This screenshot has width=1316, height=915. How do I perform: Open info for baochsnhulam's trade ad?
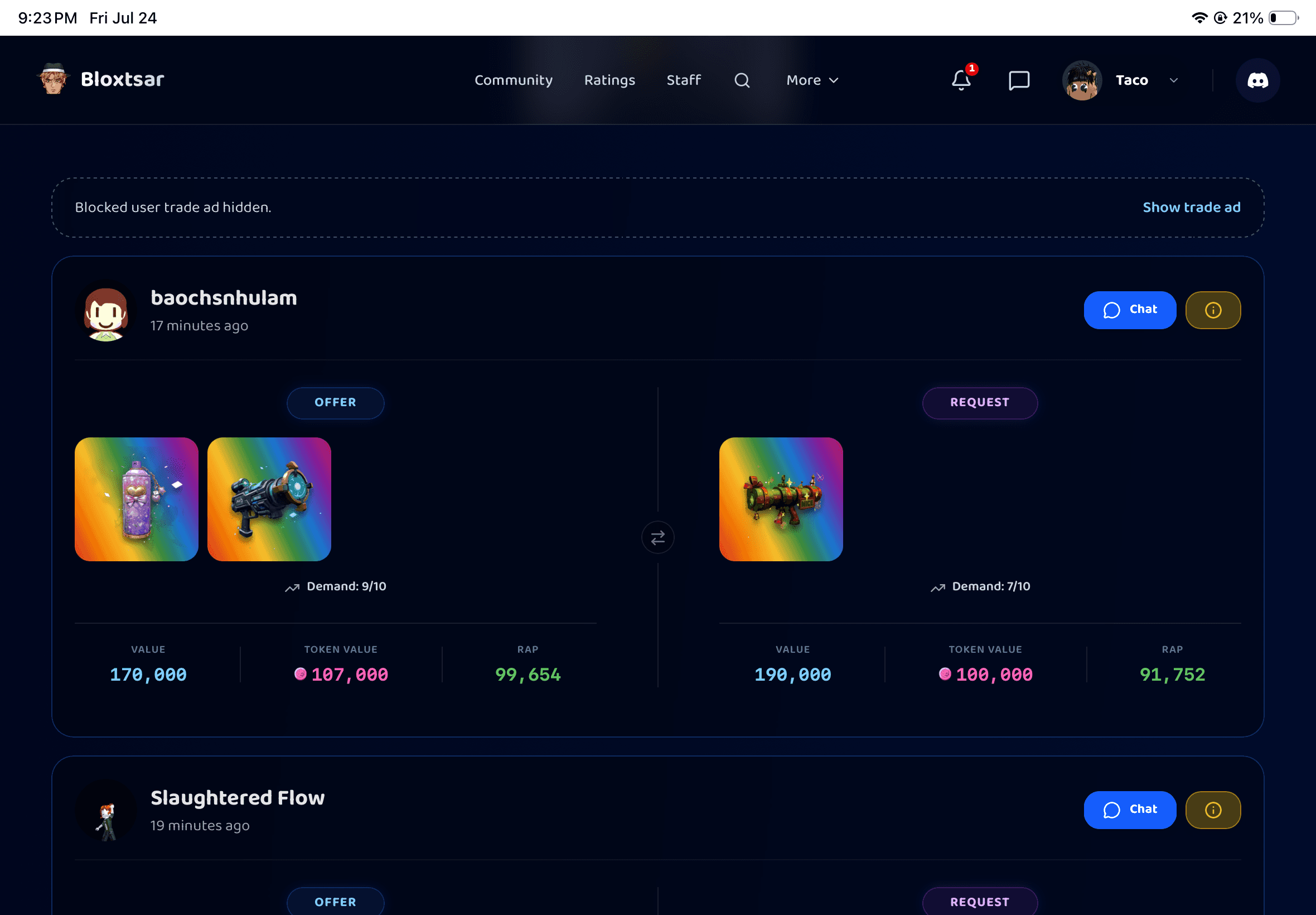pos(1213,310)
